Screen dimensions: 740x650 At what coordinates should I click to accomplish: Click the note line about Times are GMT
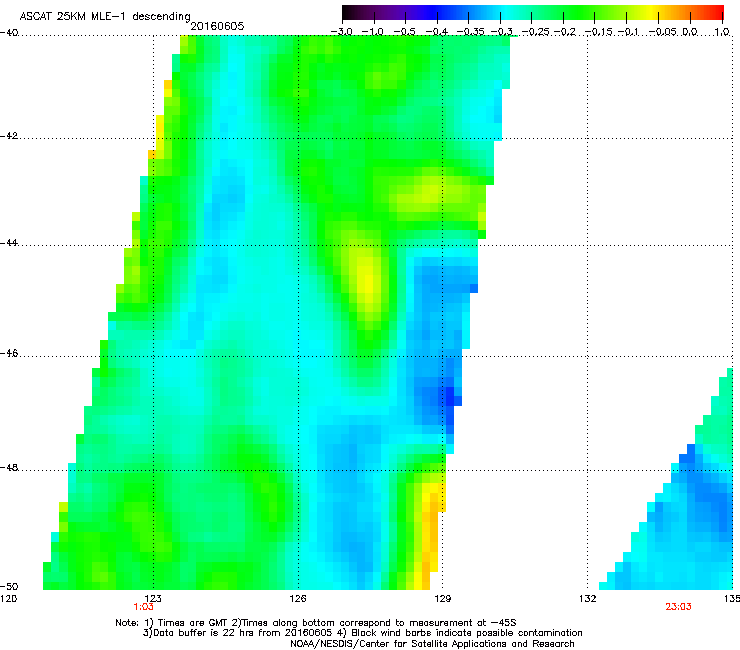tap(316, 623)
